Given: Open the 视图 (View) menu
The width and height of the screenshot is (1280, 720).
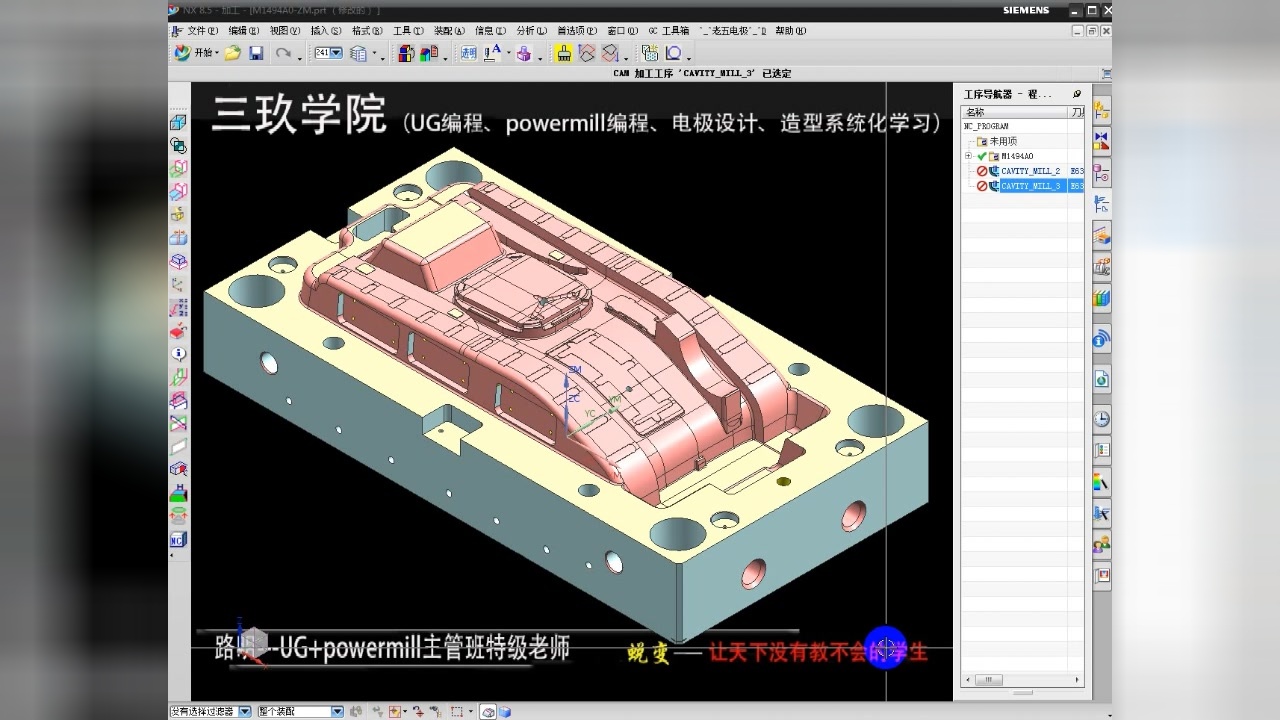Looking at the screenshot, I should [x=285, y=31].
